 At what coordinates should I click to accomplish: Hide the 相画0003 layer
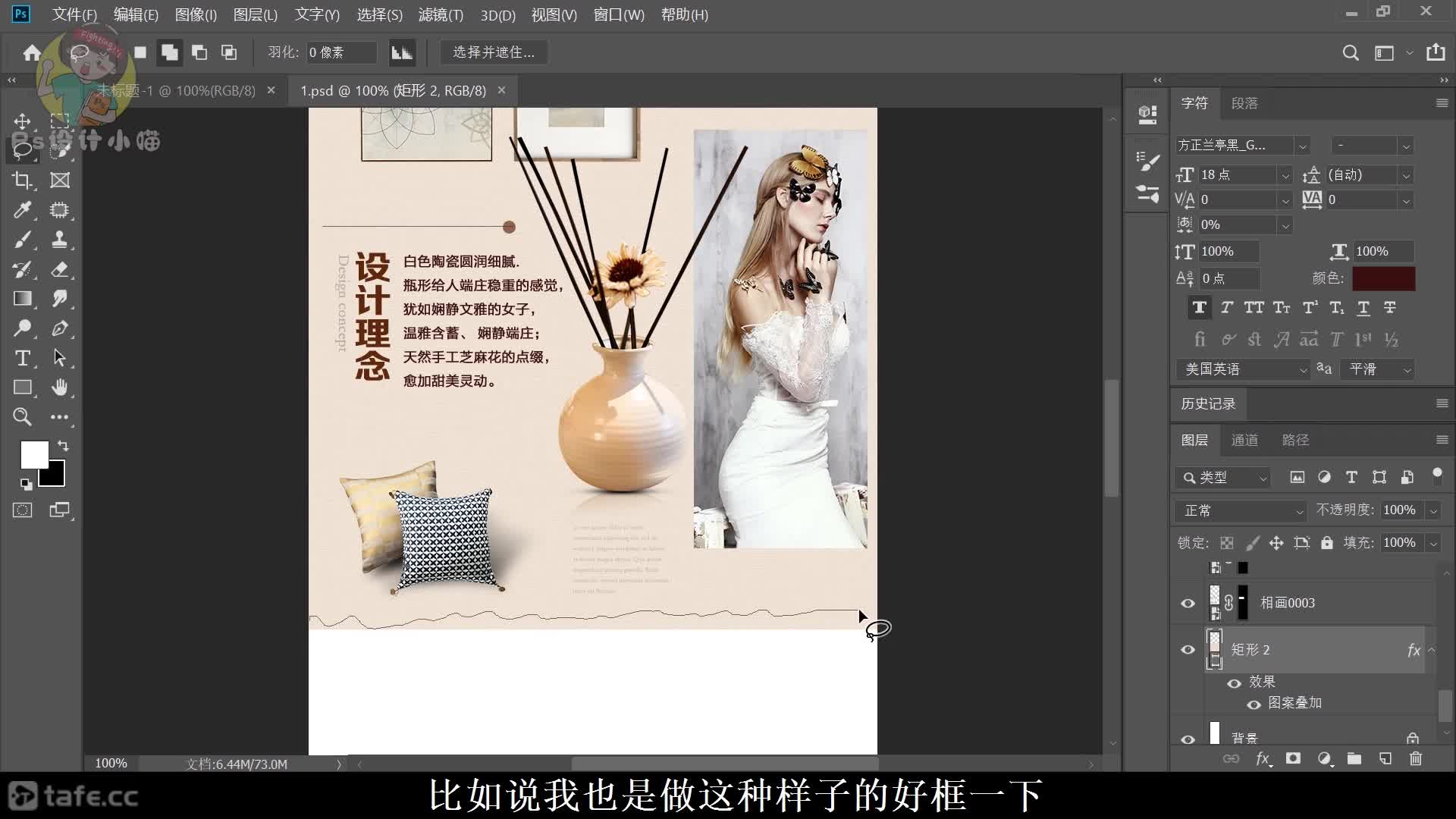[x=1188, y=604]
